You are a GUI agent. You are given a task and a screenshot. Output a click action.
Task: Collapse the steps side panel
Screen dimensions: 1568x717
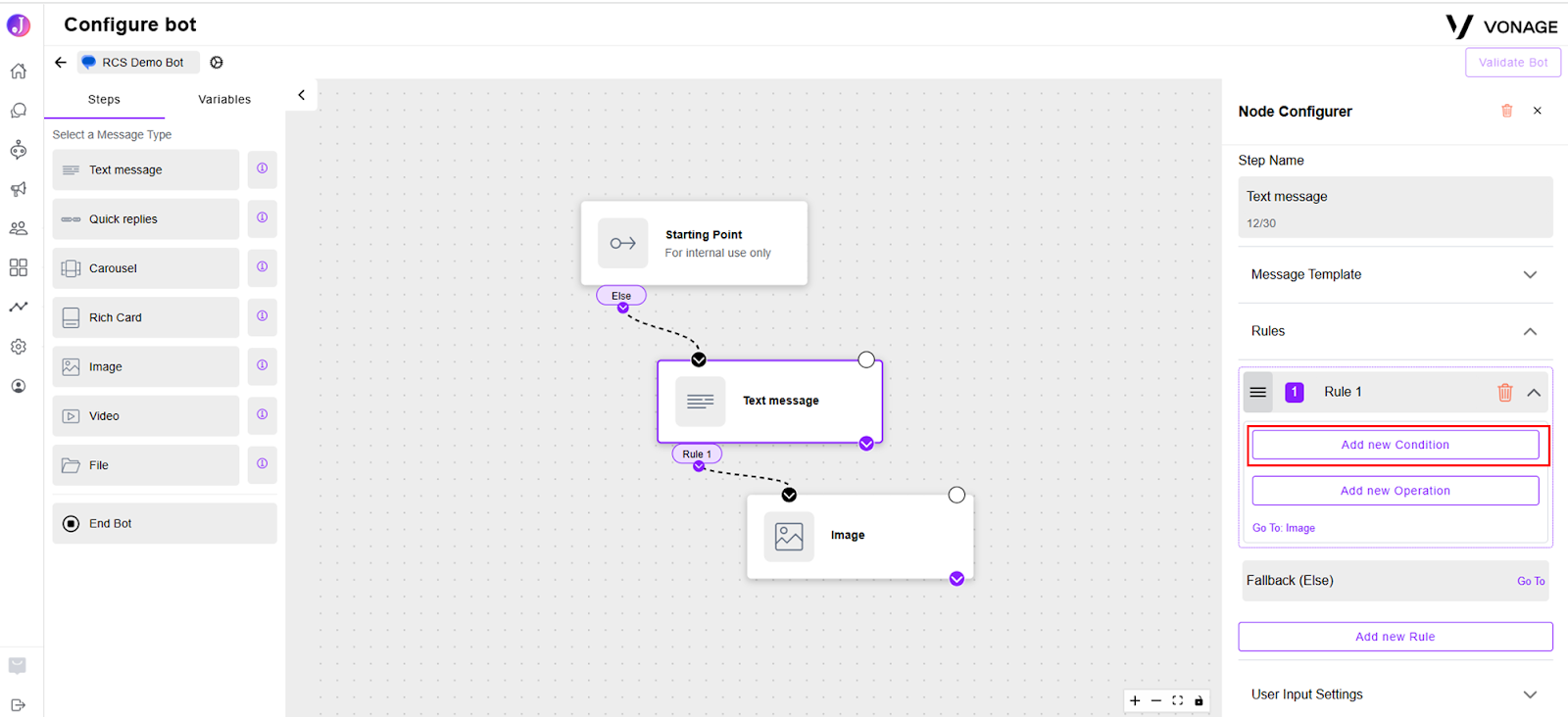tap(302, 95)
